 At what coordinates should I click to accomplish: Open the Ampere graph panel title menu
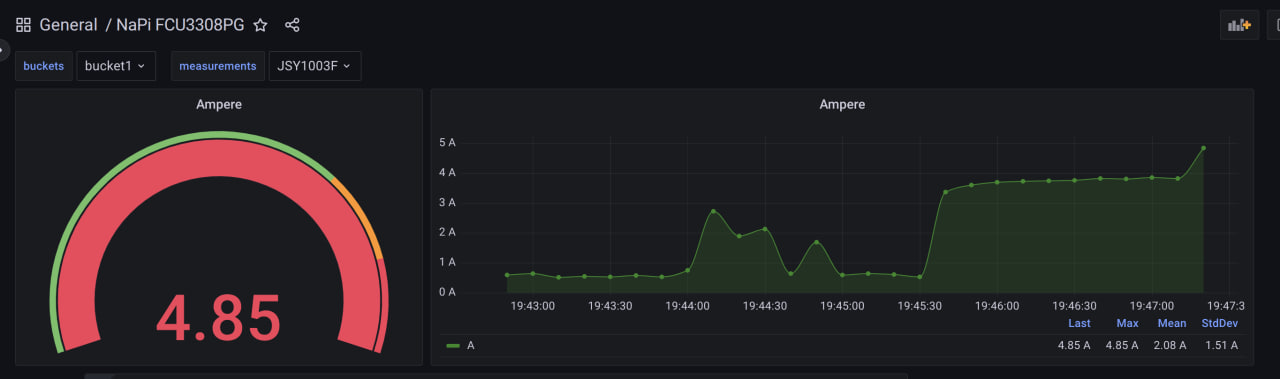(x=842, y=104)
